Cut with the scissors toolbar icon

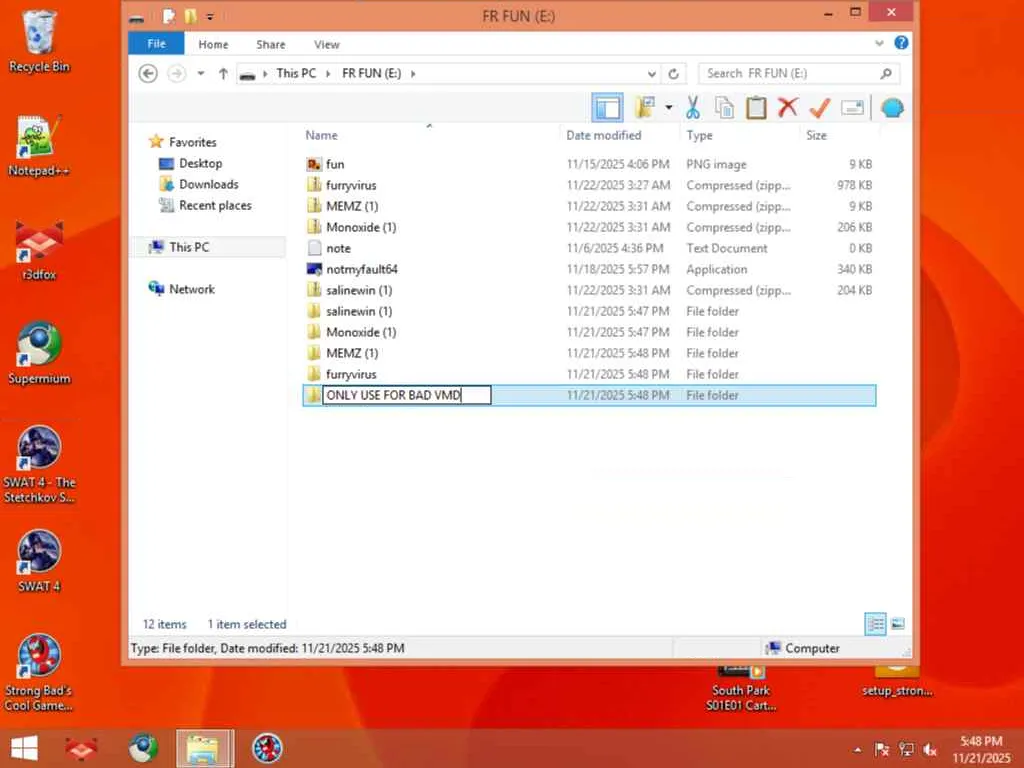(693, 108)
